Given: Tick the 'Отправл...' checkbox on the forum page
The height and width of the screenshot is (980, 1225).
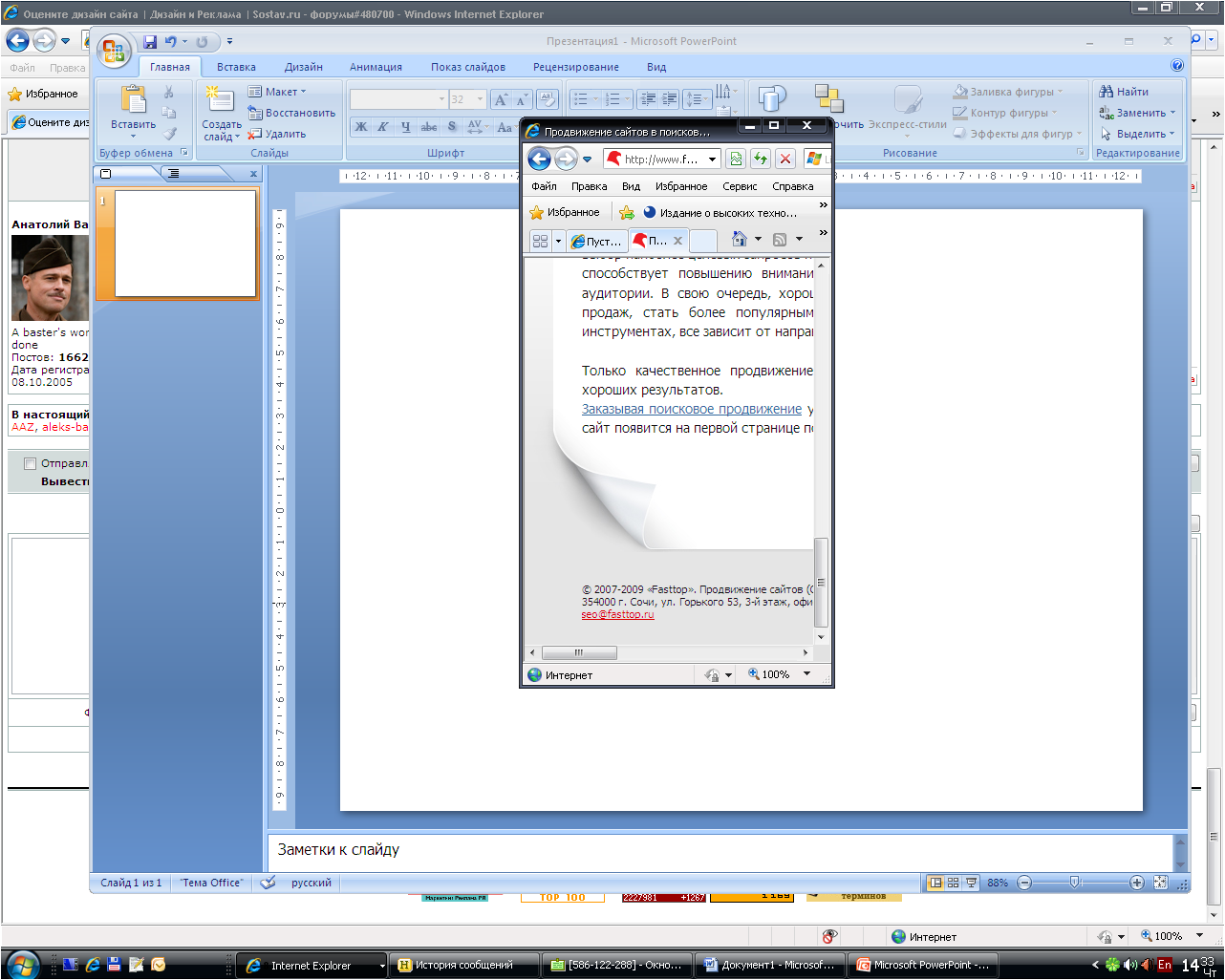Looking at the screenshot, I should (x=30, y=464).
